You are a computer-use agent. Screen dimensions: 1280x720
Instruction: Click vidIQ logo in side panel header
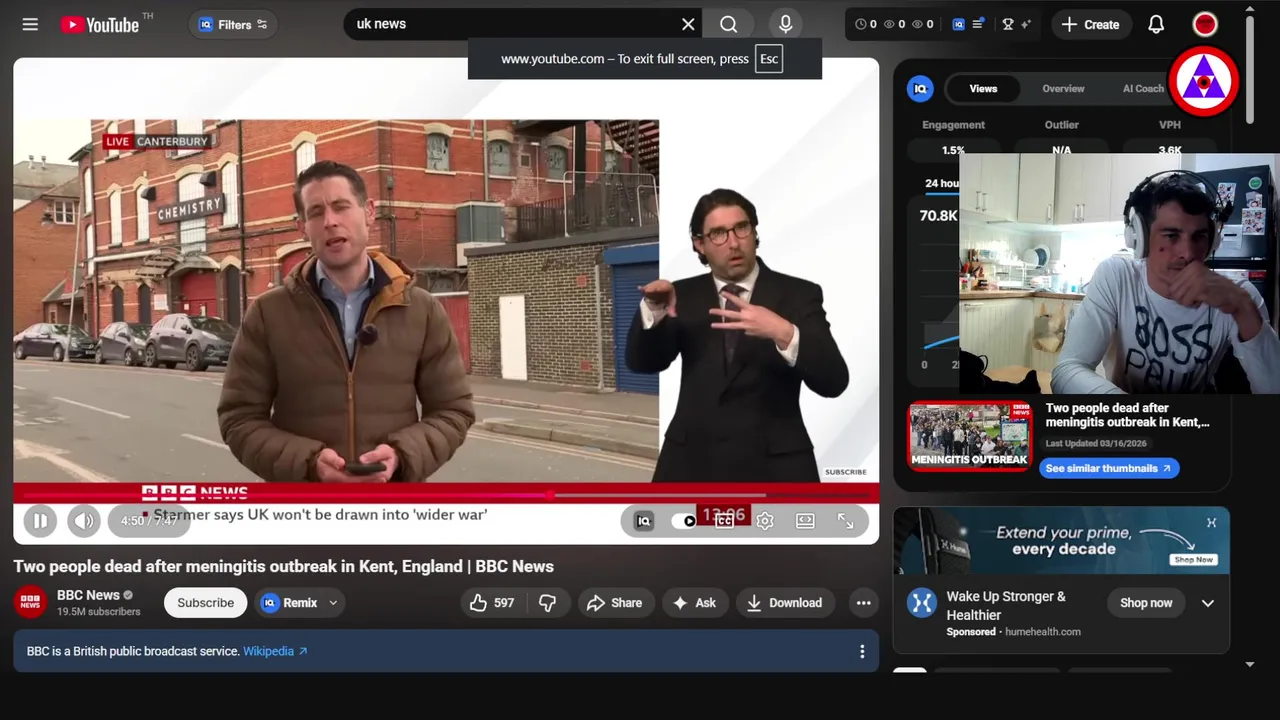[920, 89]
